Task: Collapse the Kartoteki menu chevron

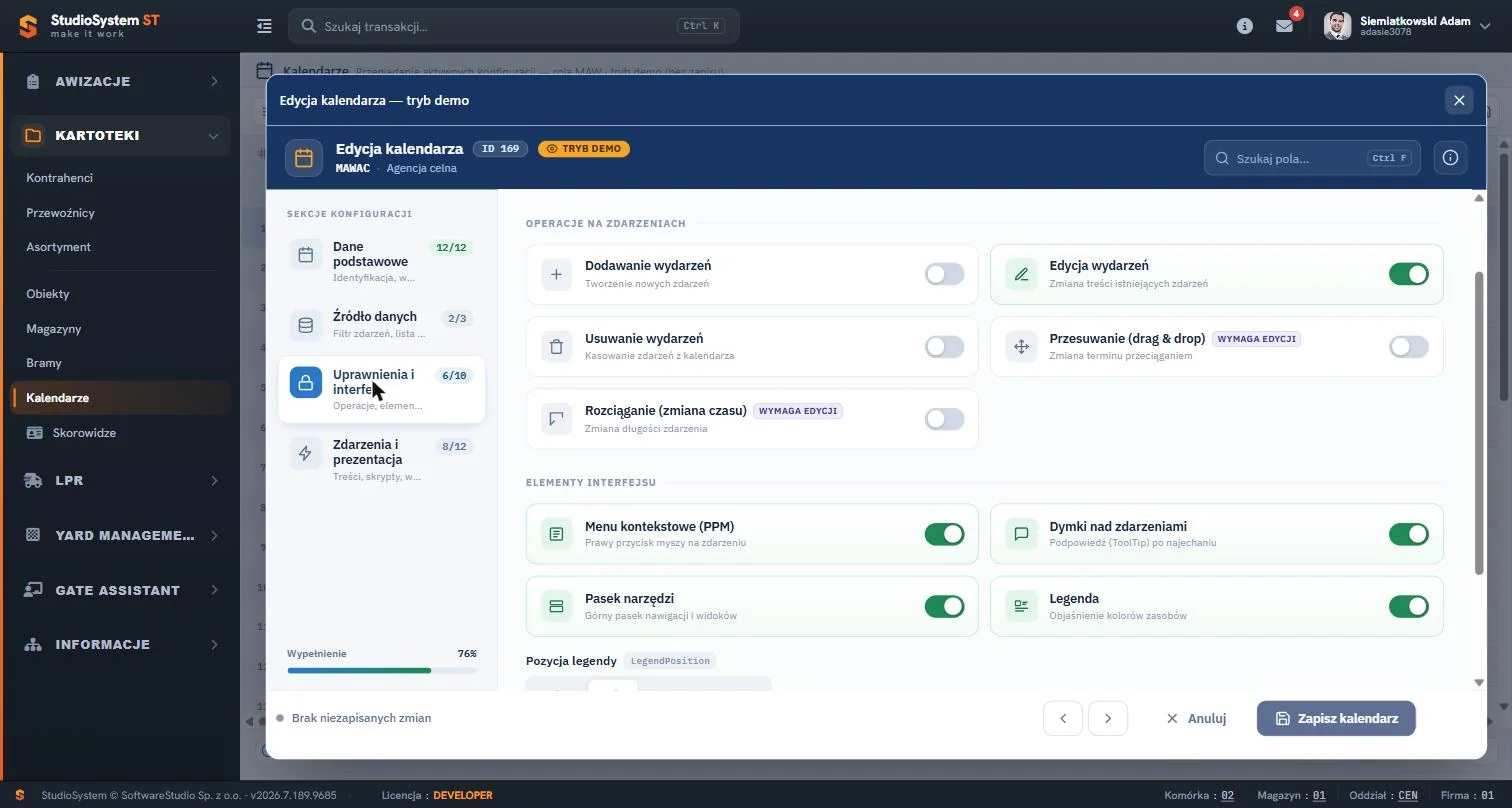Action: [x=213, y=136]
